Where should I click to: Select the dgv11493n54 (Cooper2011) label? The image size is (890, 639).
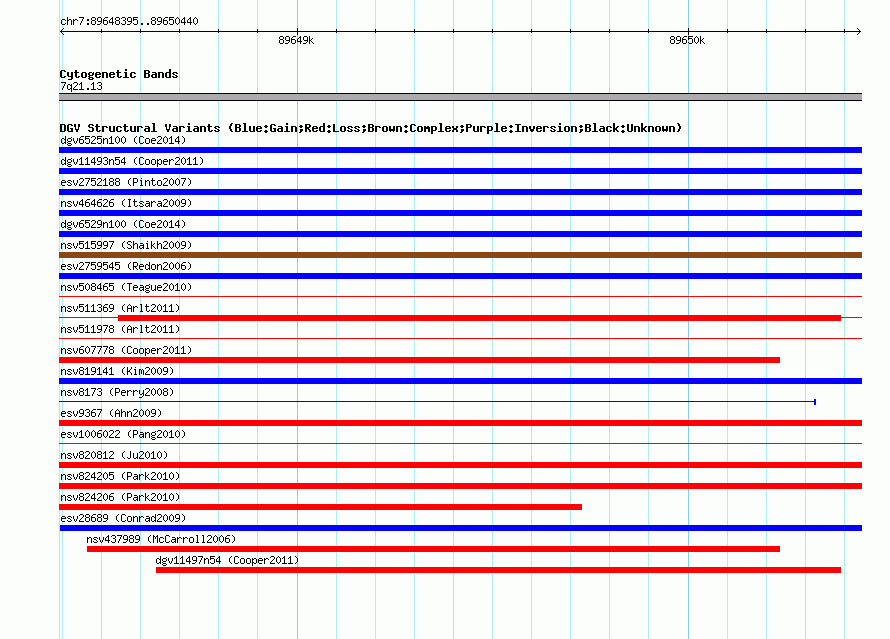coord(132,161)
